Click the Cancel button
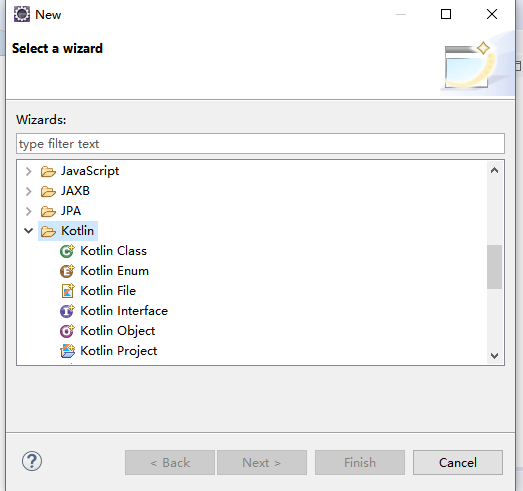 click(458, 462)
